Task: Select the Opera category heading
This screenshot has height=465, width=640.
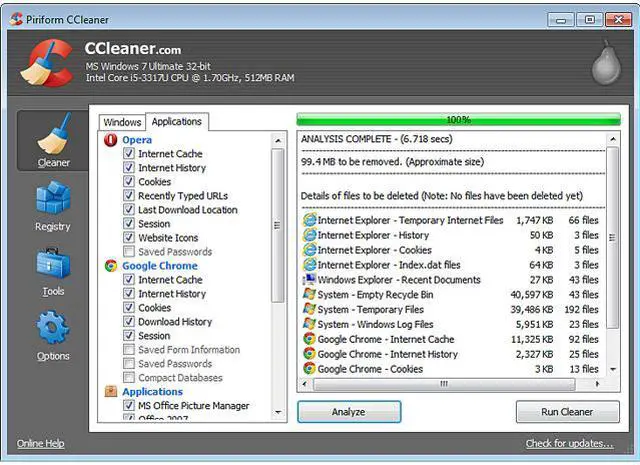Action: [x=137, y=140]
